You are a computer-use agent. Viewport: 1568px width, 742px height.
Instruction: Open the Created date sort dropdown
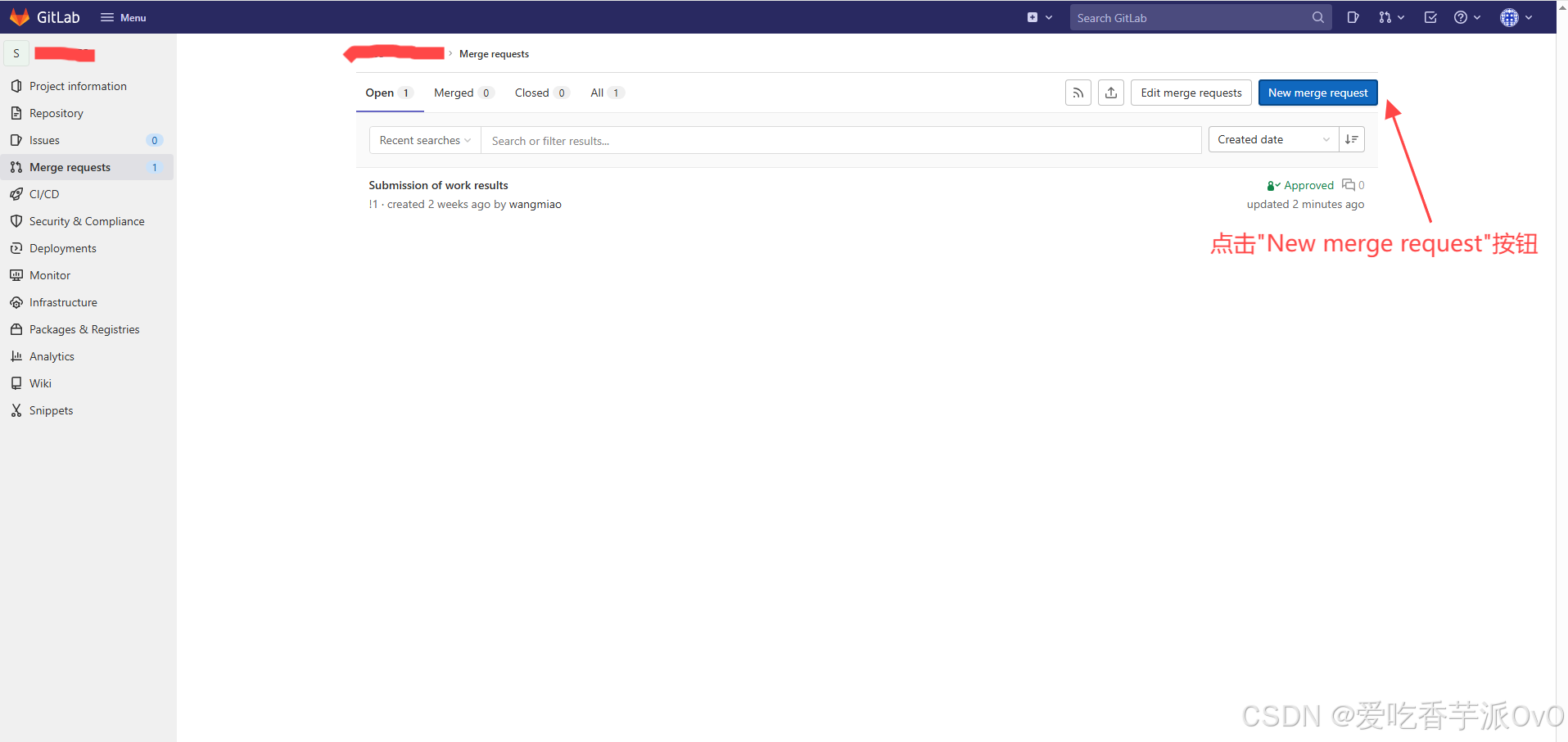pyautogui.click(x=1273, y=139)
